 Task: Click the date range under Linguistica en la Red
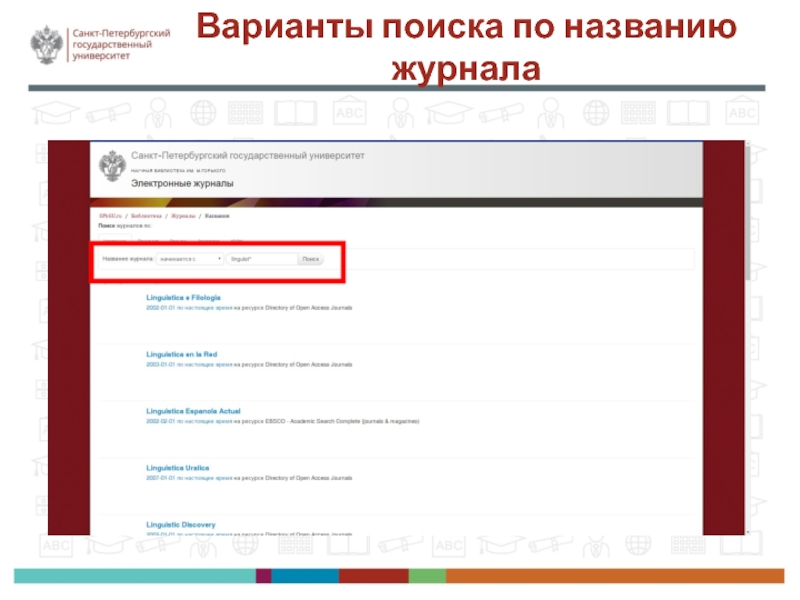189,364
